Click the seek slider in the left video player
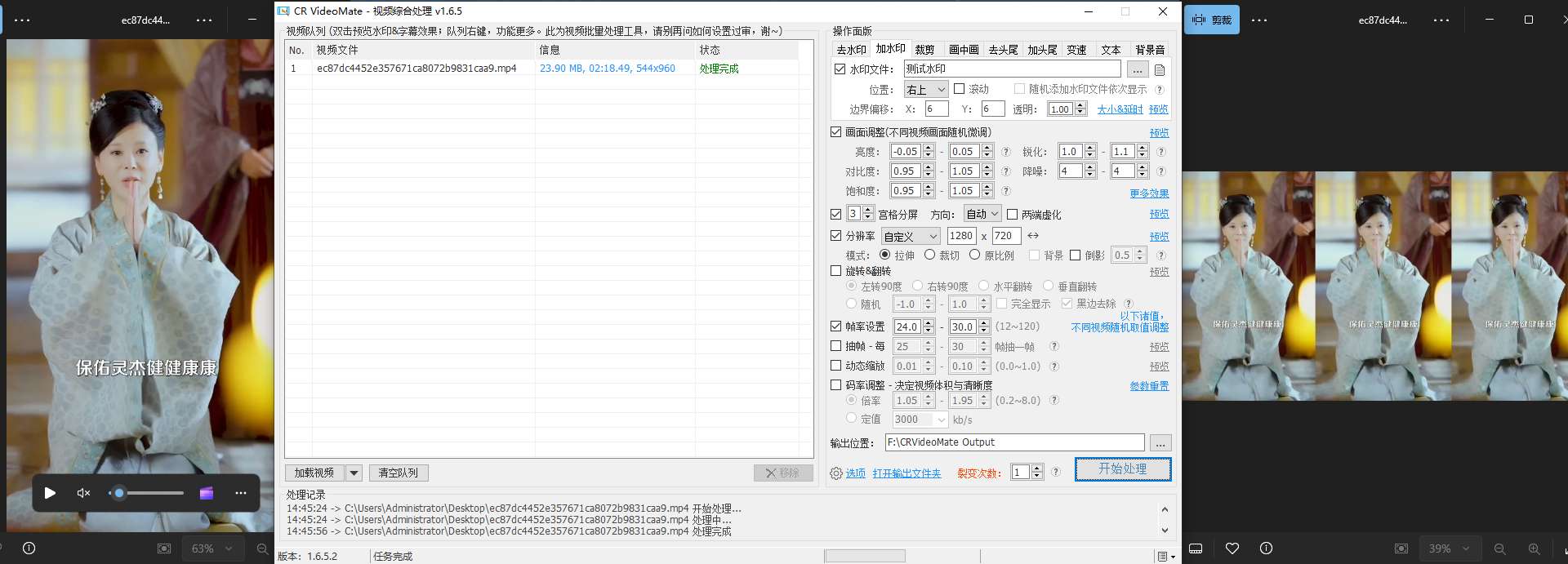The width and height of the screenshot is (1568, 564). point(146,493)
